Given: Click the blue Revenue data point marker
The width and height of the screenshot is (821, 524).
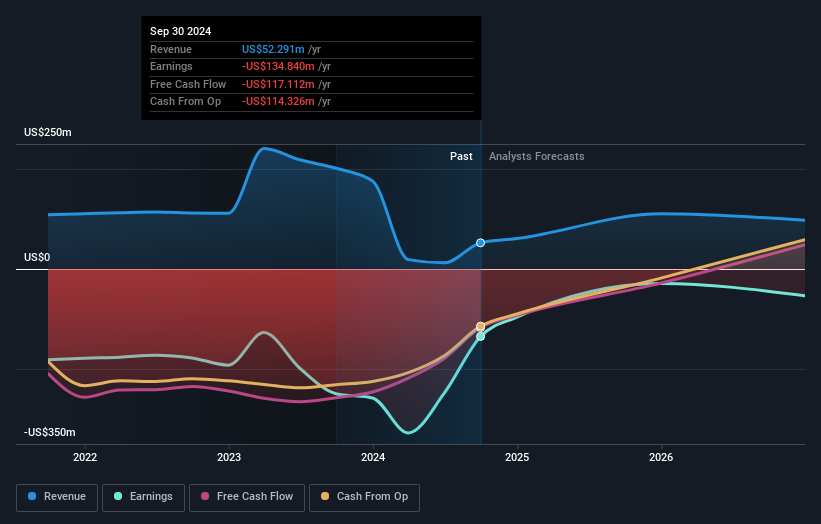Looking at the screenshot, I should [x=480, y=243].
